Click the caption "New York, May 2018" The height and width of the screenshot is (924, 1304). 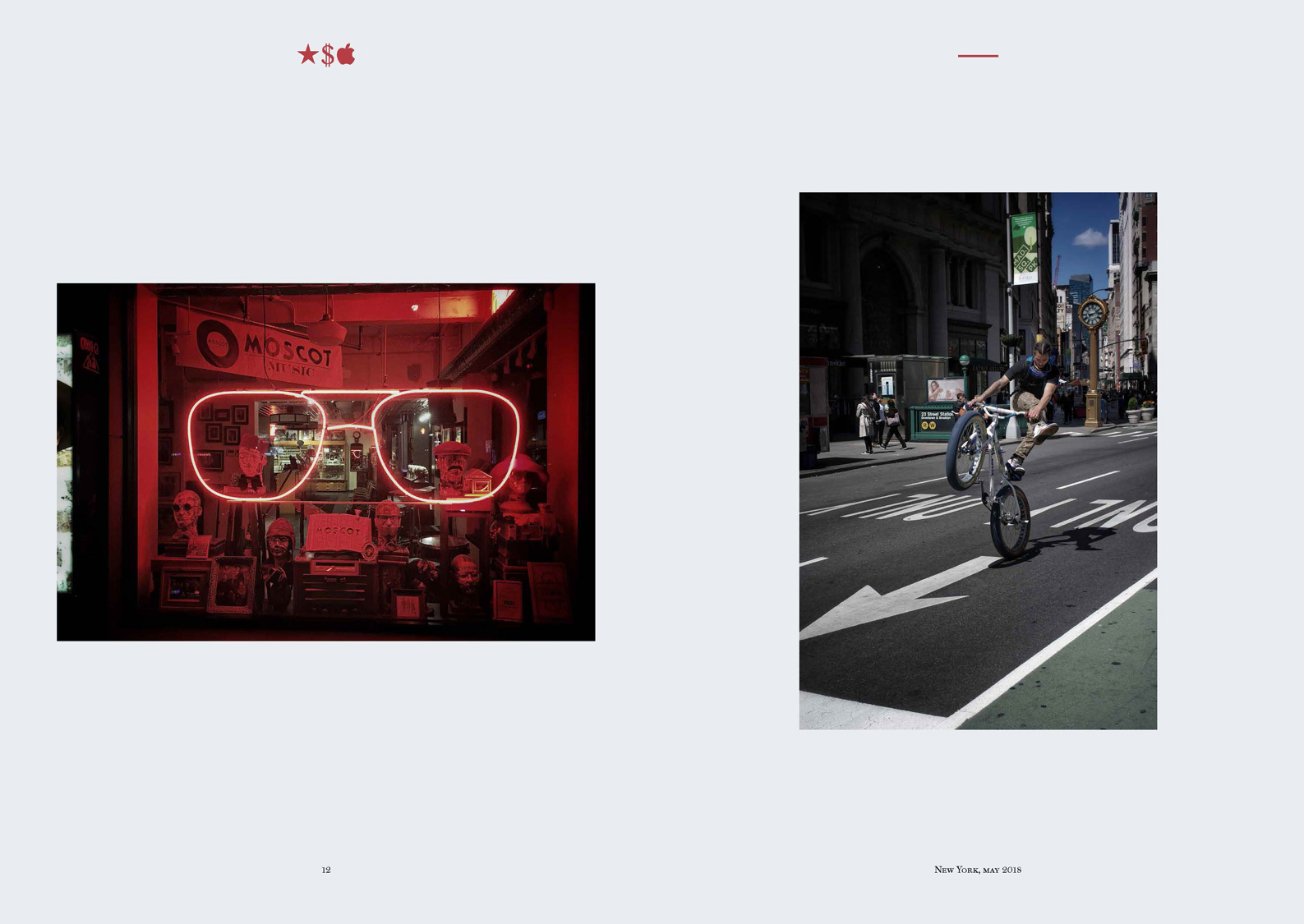point(978,870)
